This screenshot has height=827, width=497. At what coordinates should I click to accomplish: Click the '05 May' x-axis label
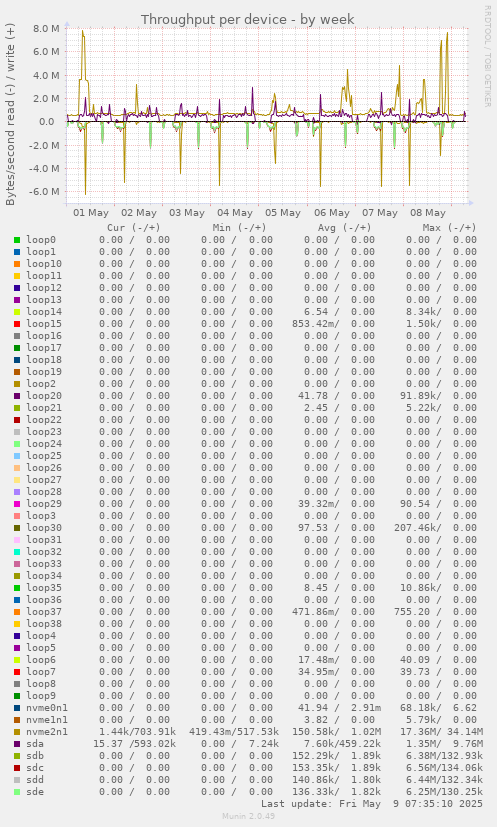[283, 213]
